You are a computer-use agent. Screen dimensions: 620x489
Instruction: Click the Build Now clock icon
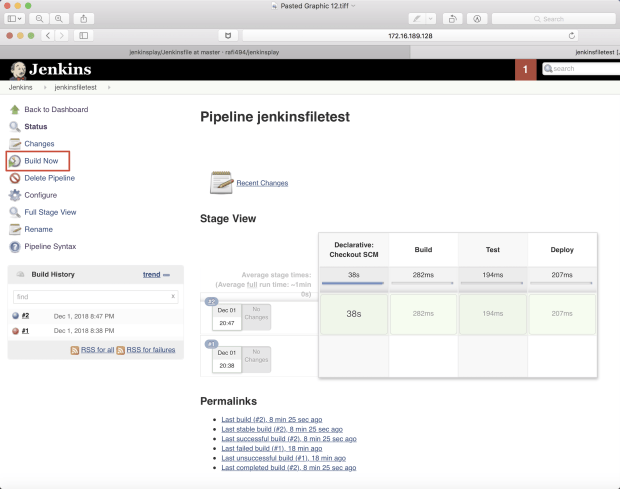[15, 161]
